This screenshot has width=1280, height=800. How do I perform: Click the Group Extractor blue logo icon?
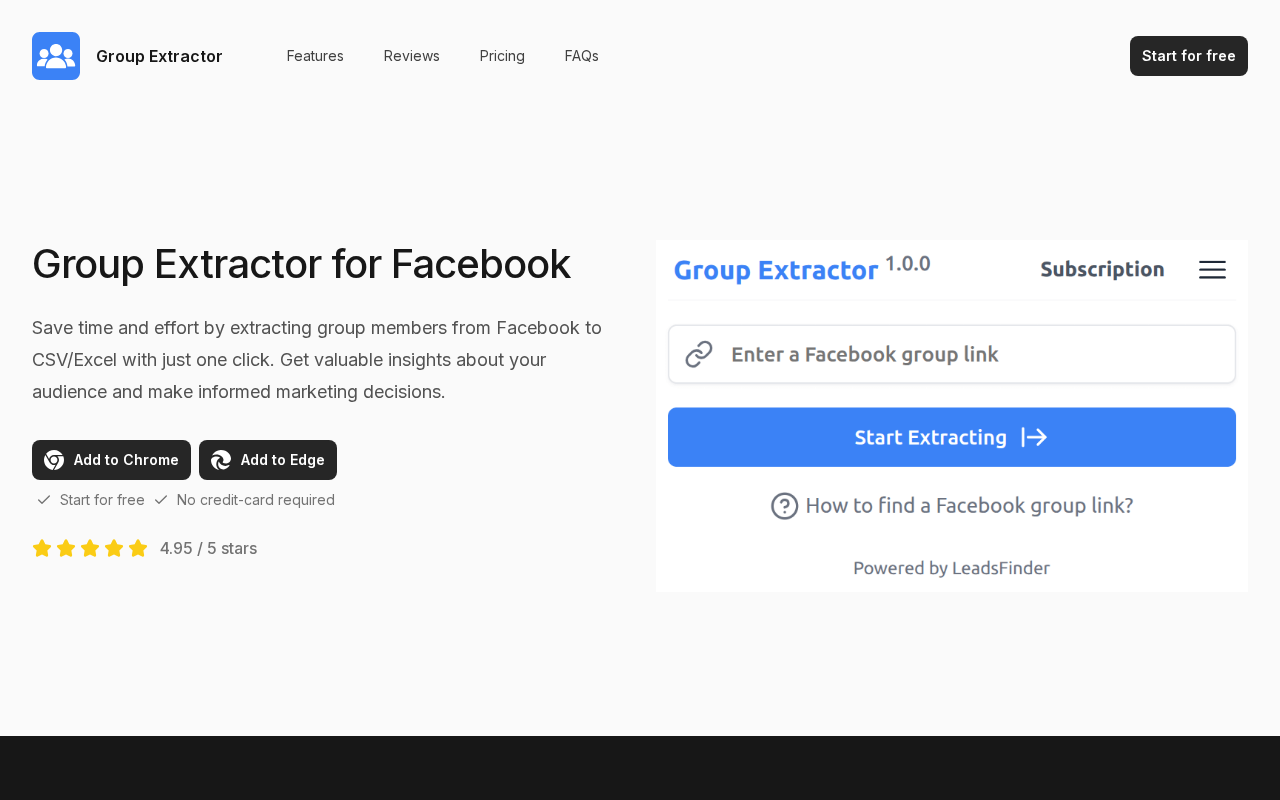coord(56,56)
